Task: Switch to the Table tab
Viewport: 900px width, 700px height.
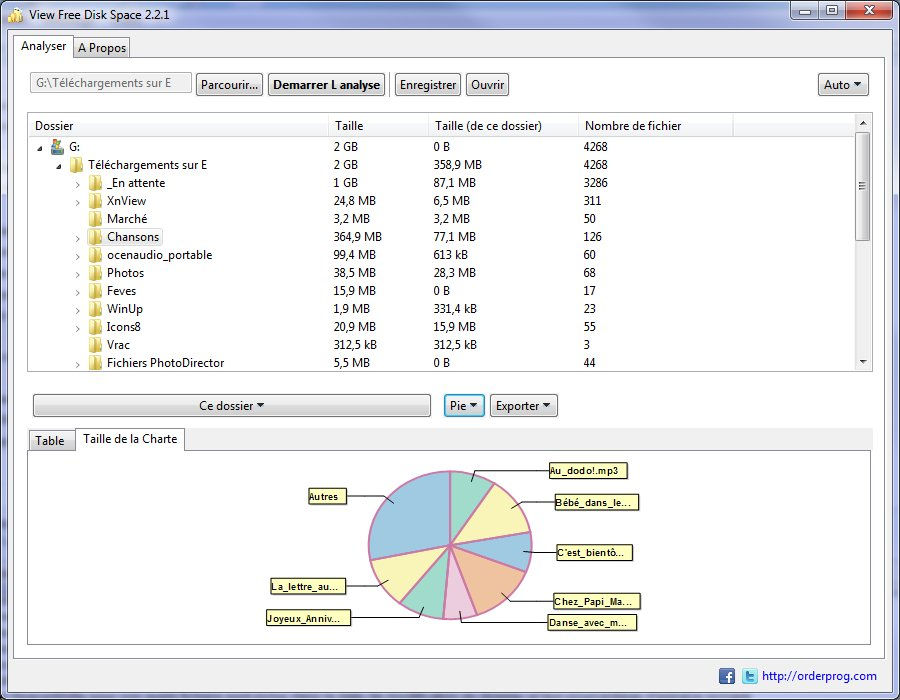Action: pyautogui.click(x=50, y=441)
